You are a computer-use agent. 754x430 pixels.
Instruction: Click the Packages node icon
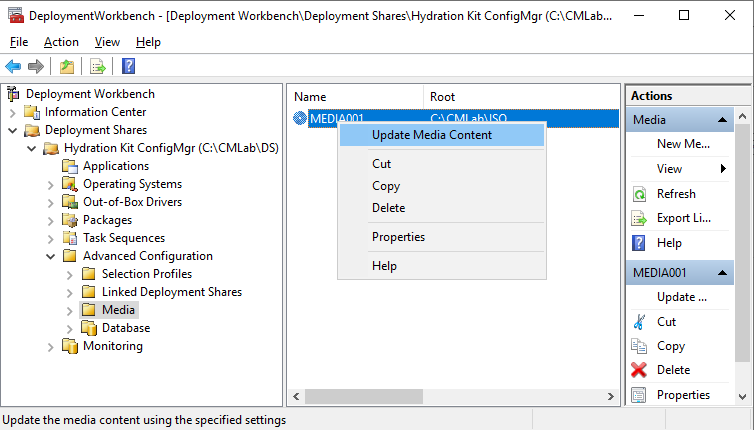click(x=70, y=220)
